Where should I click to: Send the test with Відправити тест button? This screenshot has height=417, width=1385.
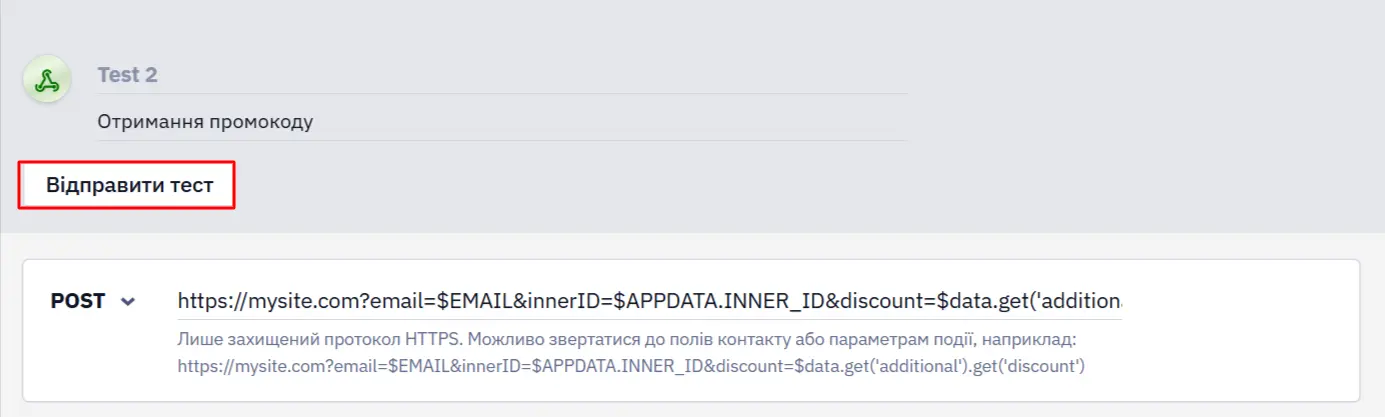[x=129, y=186]
